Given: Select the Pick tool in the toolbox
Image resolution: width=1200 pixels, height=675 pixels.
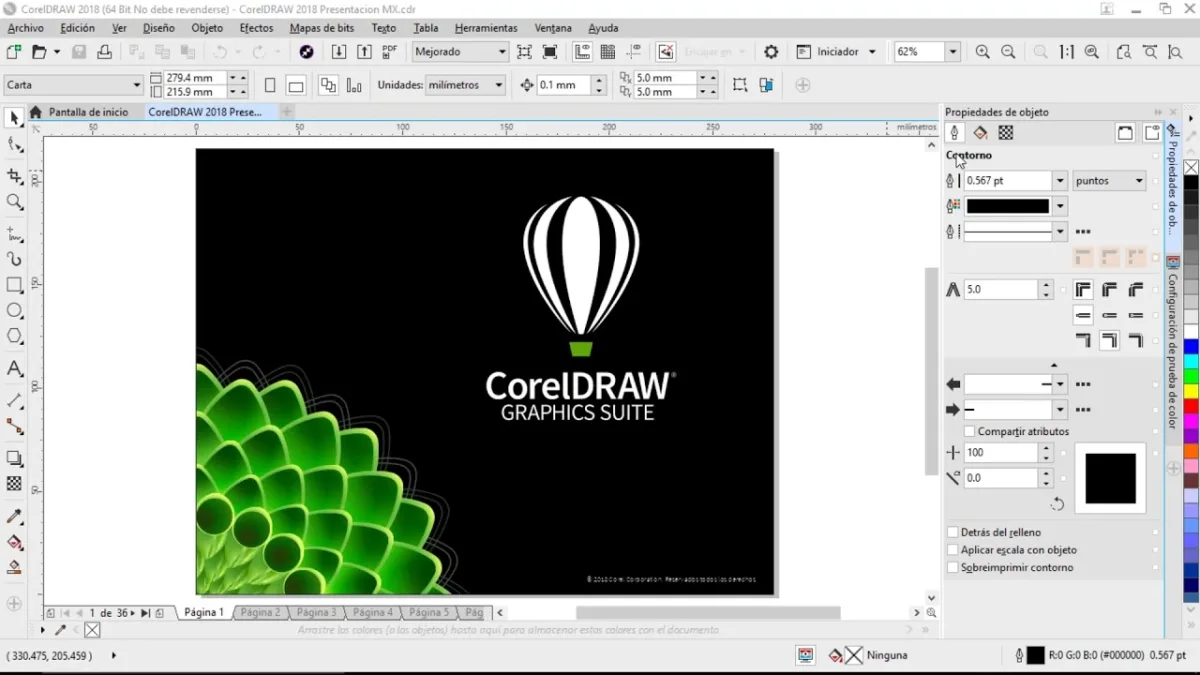Looking at the screenshot, I should click(14, 118).
